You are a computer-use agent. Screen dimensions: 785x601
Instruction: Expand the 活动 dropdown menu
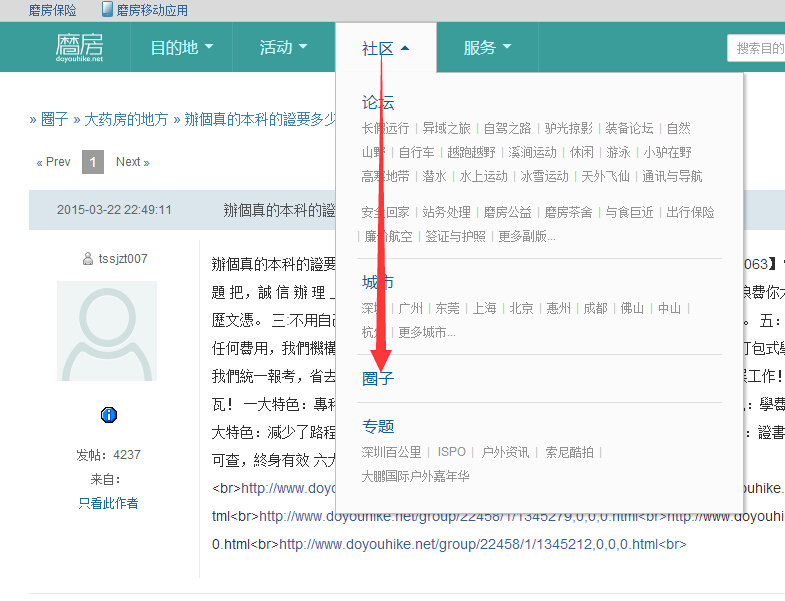[x=283, y=47]
